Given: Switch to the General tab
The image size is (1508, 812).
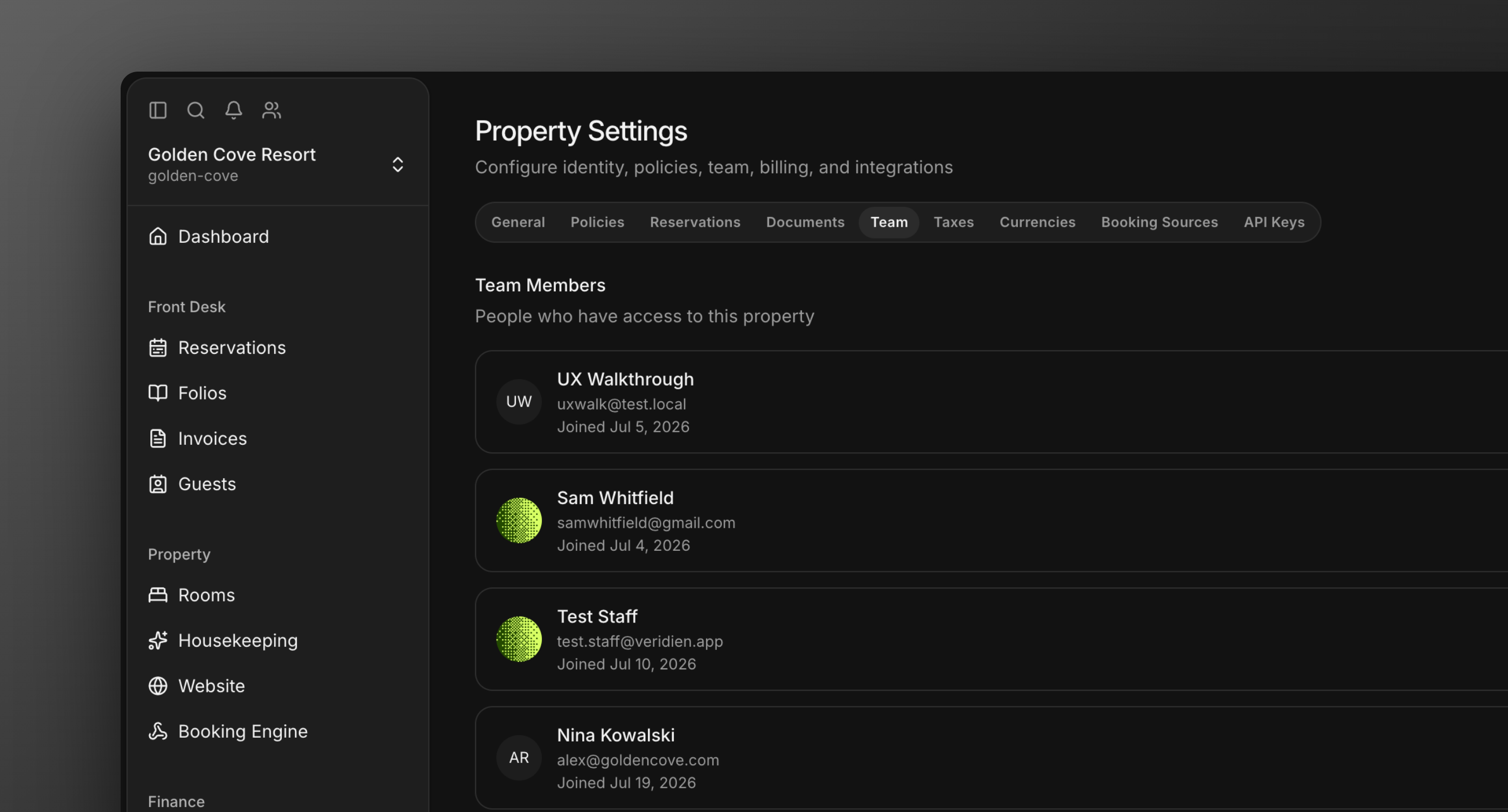Looking at the screenshot, I should pyautogui.click(x=518, y=222).
